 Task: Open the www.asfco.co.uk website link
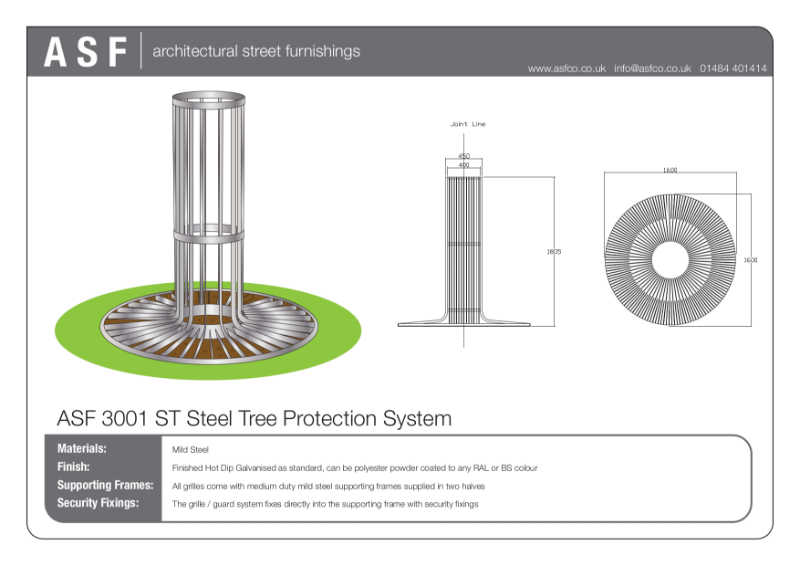[x=567, y=68]
